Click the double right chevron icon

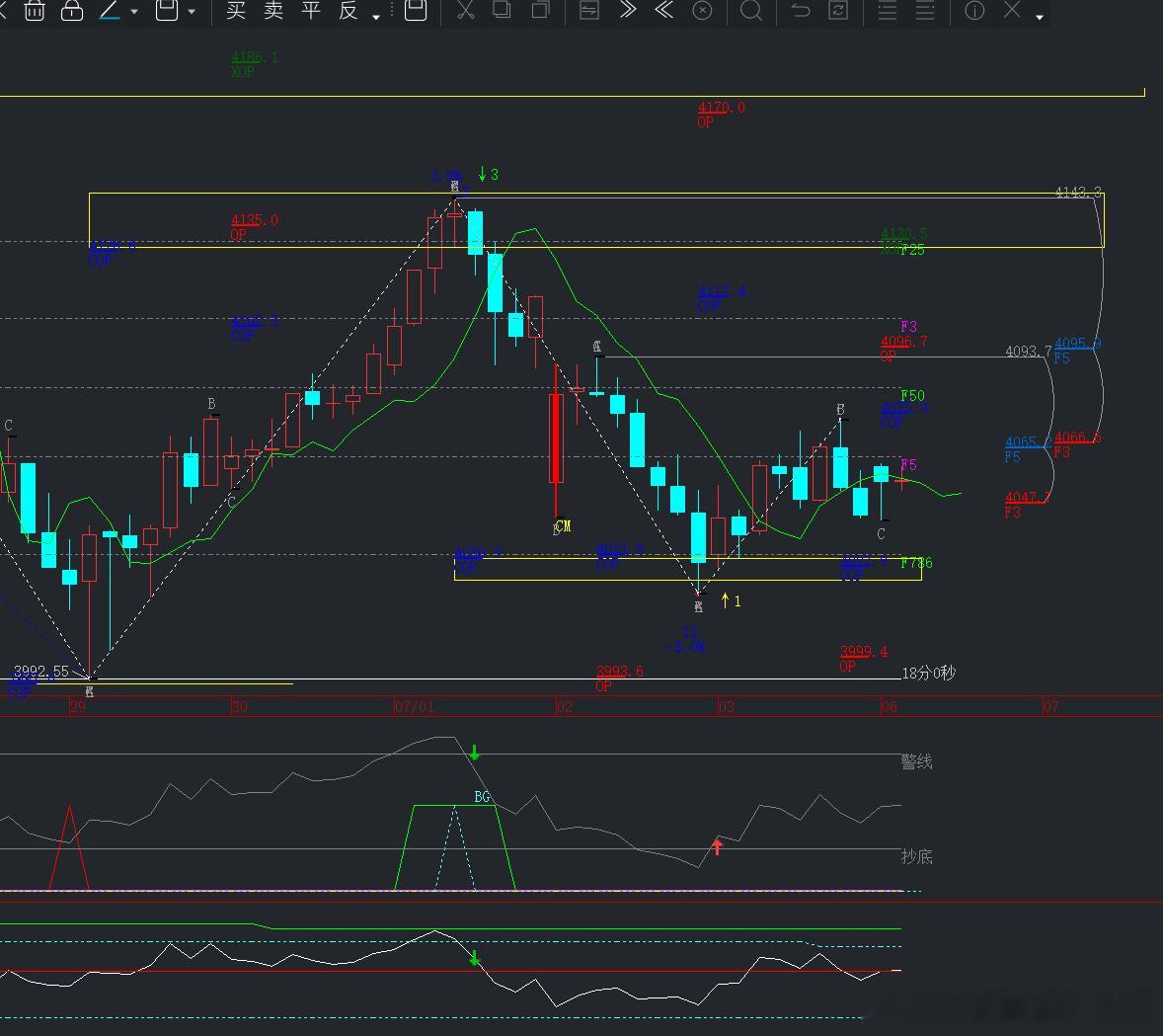click(x=628, y=10)
